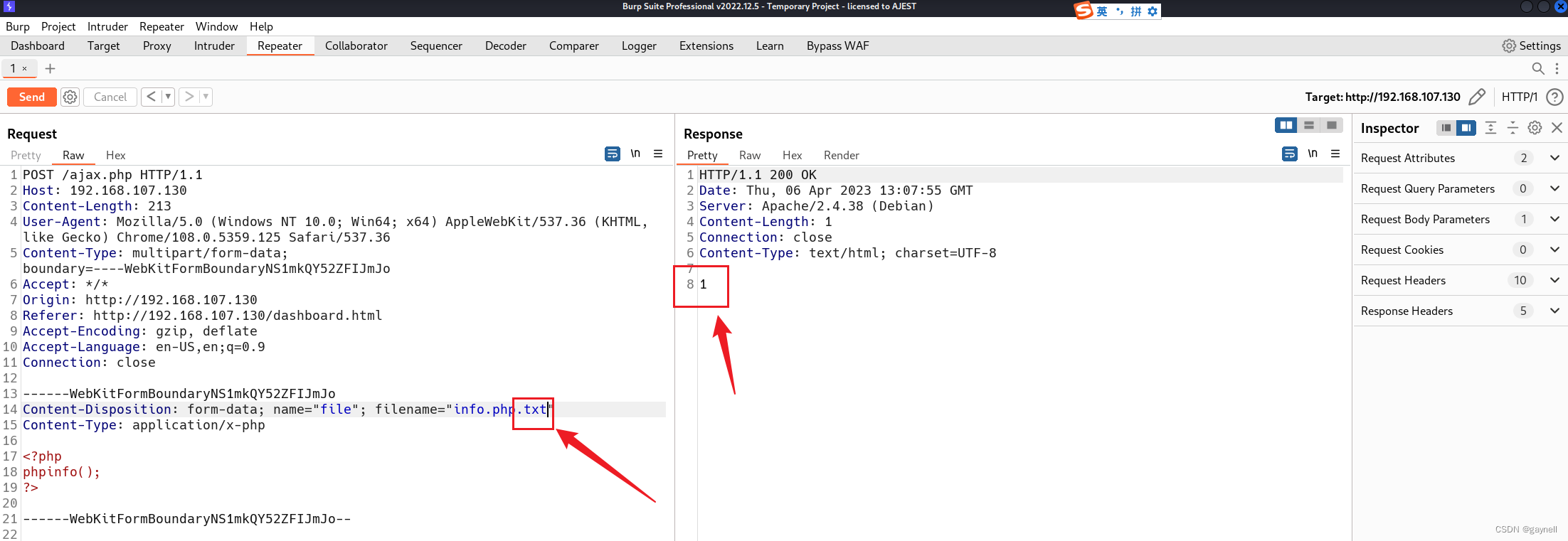The image size is (1568, 541).
Task: Open Inspector settings gear
Action: pos(1535,128)
